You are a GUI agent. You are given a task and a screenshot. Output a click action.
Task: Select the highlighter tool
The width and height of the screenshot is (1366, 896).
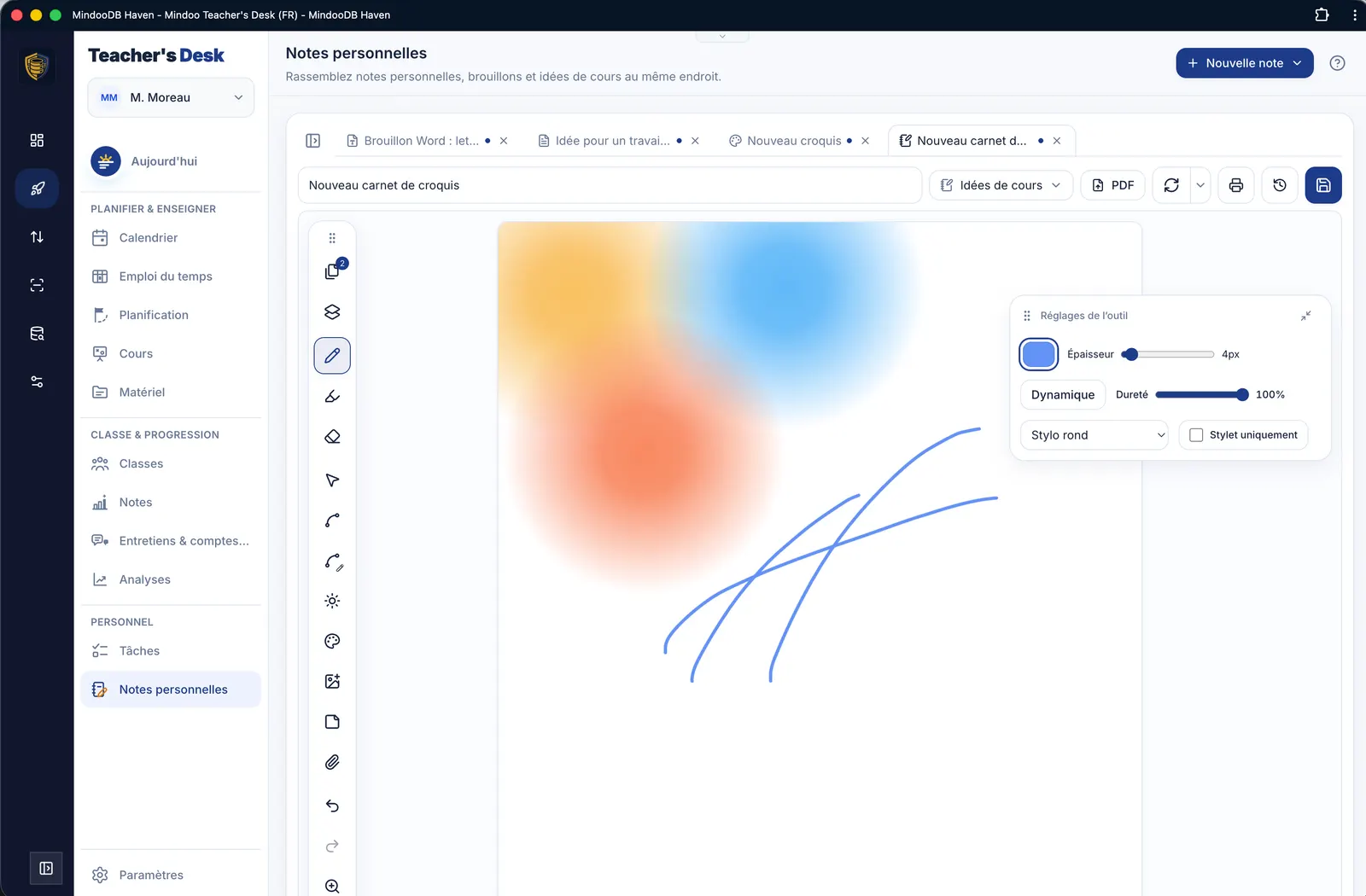coord(332,396)
